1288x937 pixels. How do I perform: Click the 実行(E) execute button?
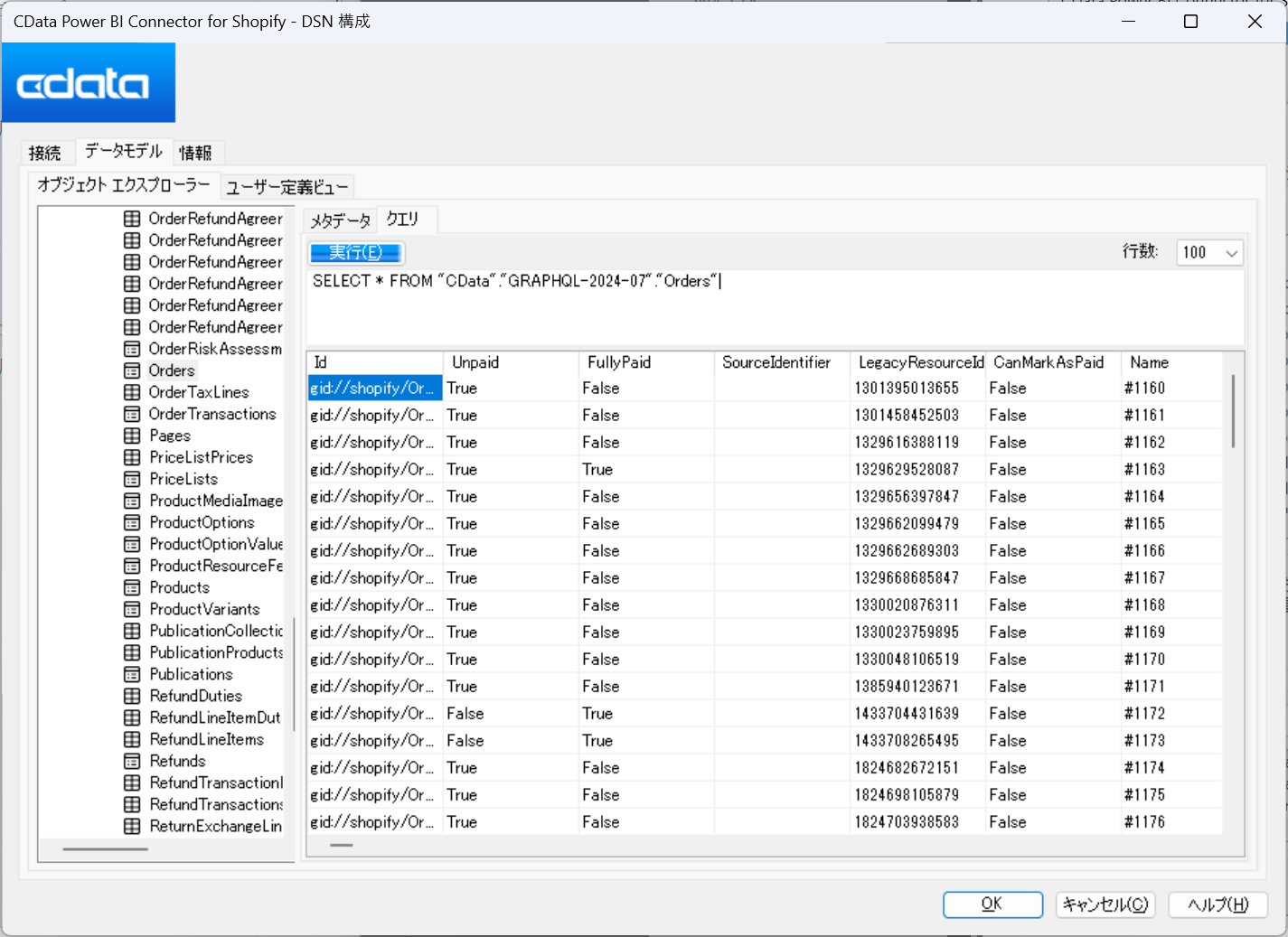click(356, 253)
